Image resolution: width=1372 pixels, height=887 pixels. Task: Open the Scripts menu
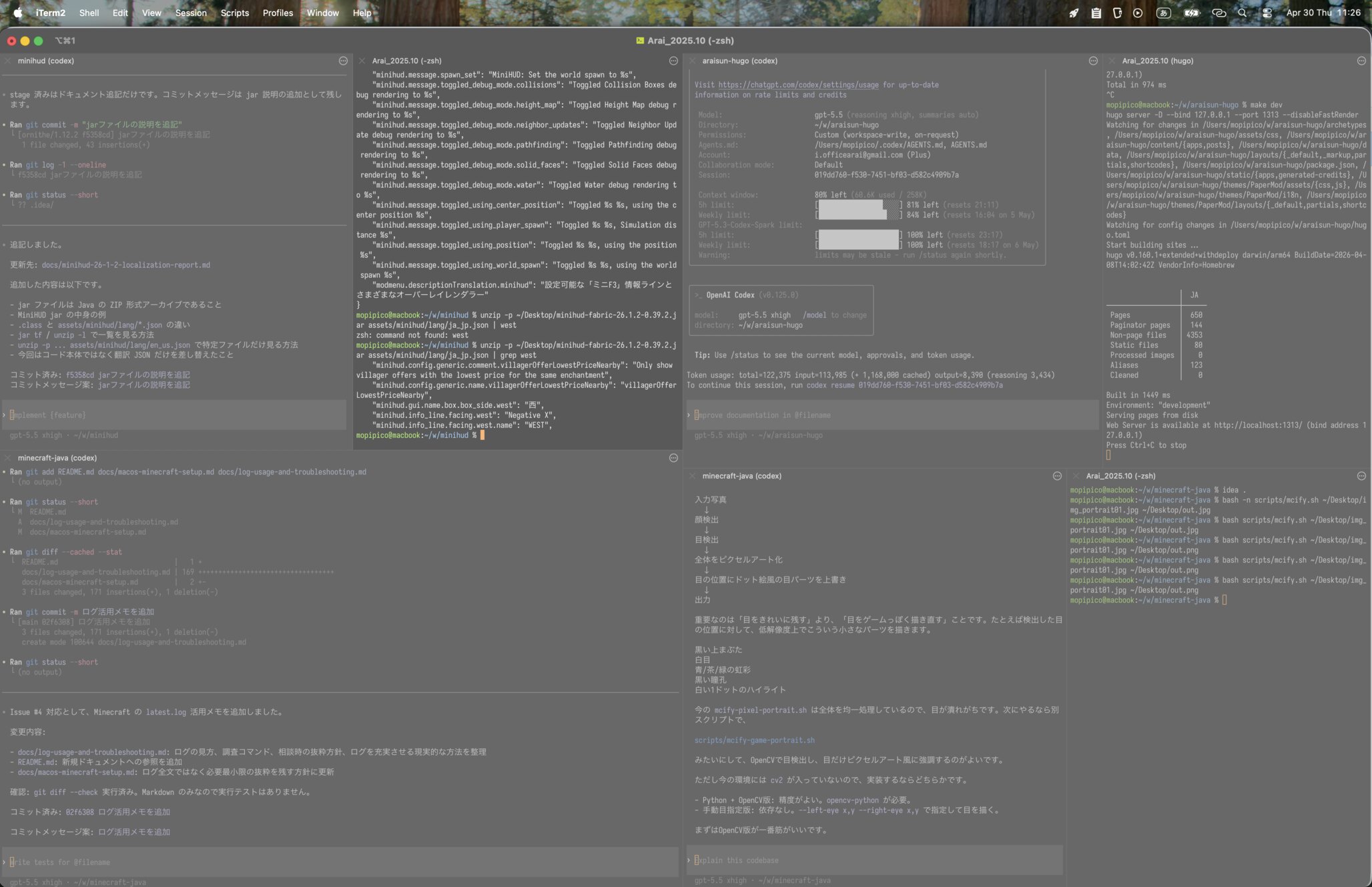click(235, 13)
